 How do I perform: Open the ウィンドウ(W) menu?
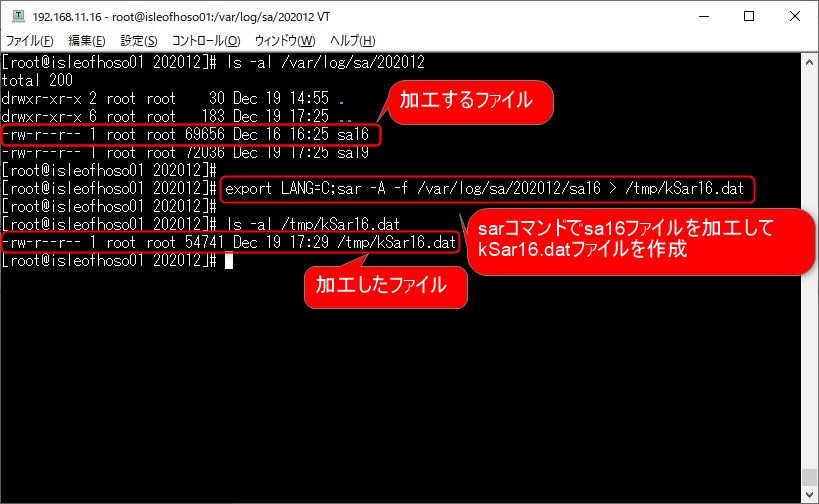point(285,41)
